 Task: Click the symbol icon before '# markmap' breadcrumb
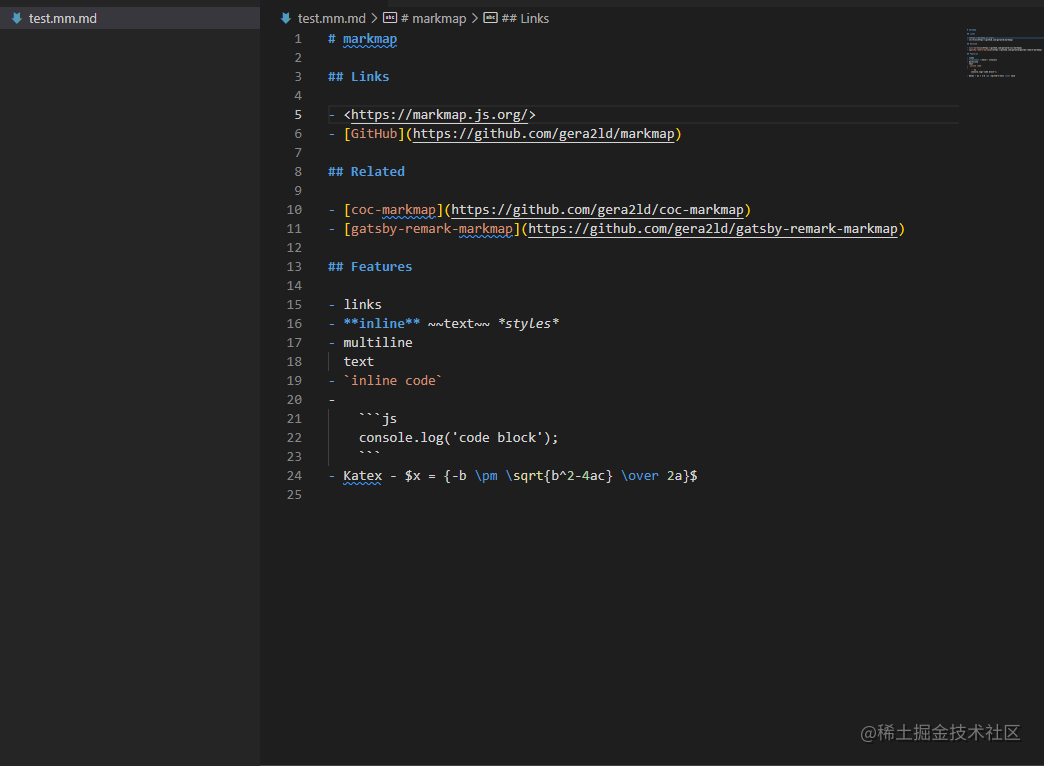pos(390,18)
